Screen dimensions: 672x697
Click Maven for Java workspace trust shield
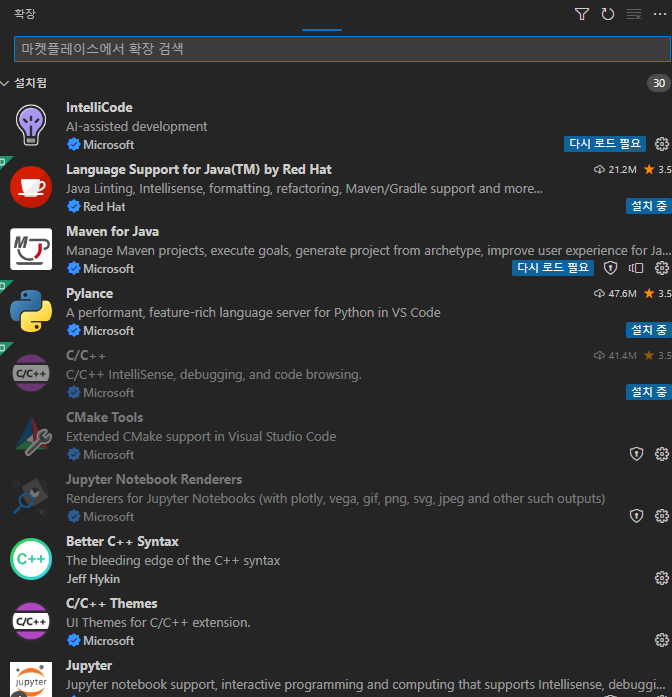610,268
